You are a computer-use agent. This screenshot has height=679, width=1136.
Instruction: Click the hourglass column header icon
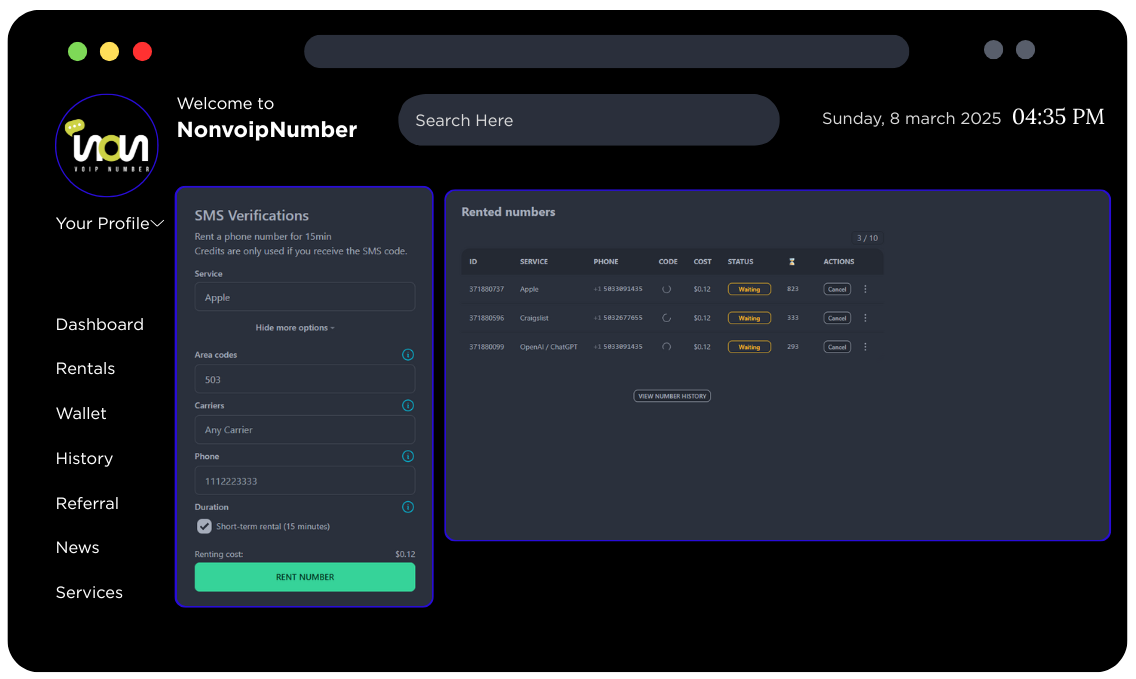792,262
